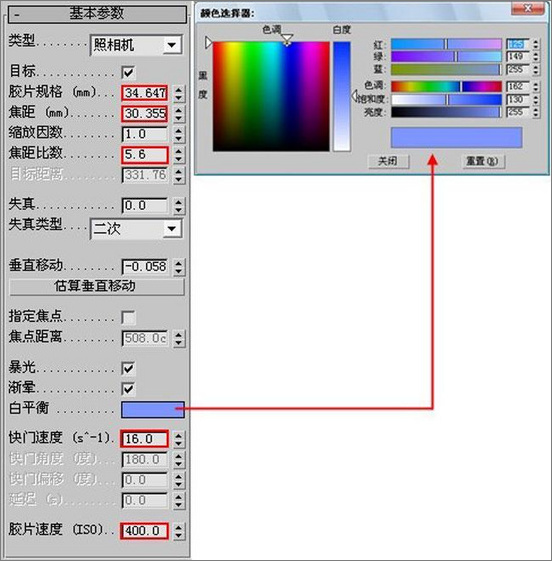The image size is (552, 561).
Task: Click the 焦点距离 spinner arrows
Action: [179, 338]
